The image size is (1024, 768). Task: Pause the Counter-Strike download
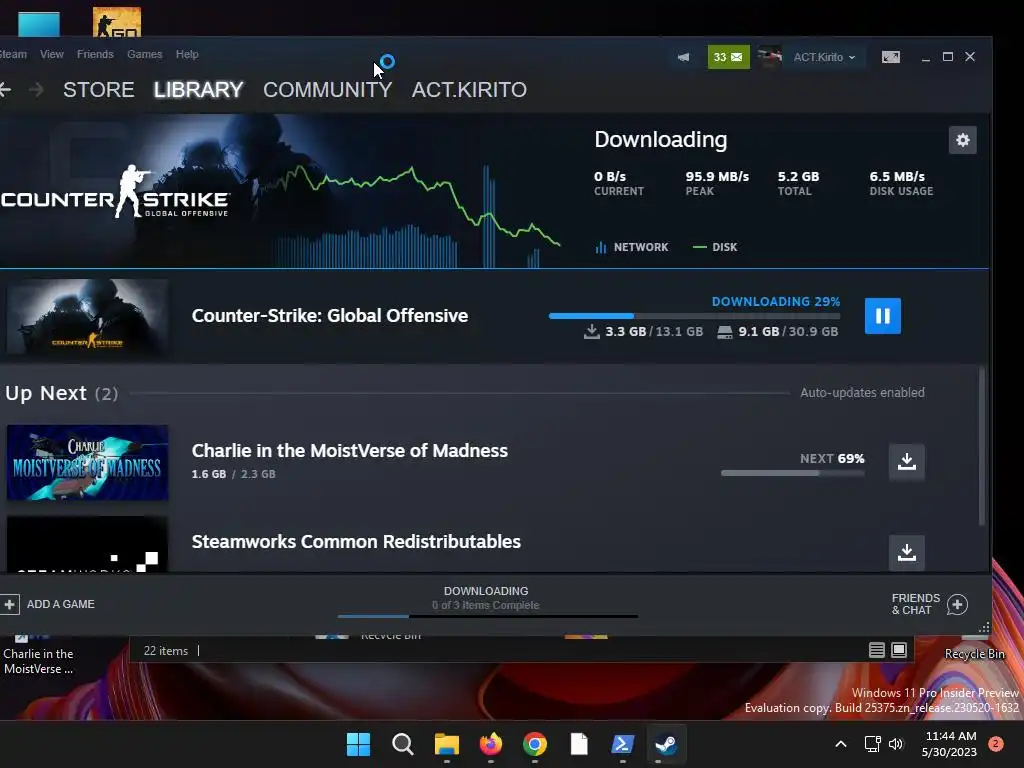[882, 316]
